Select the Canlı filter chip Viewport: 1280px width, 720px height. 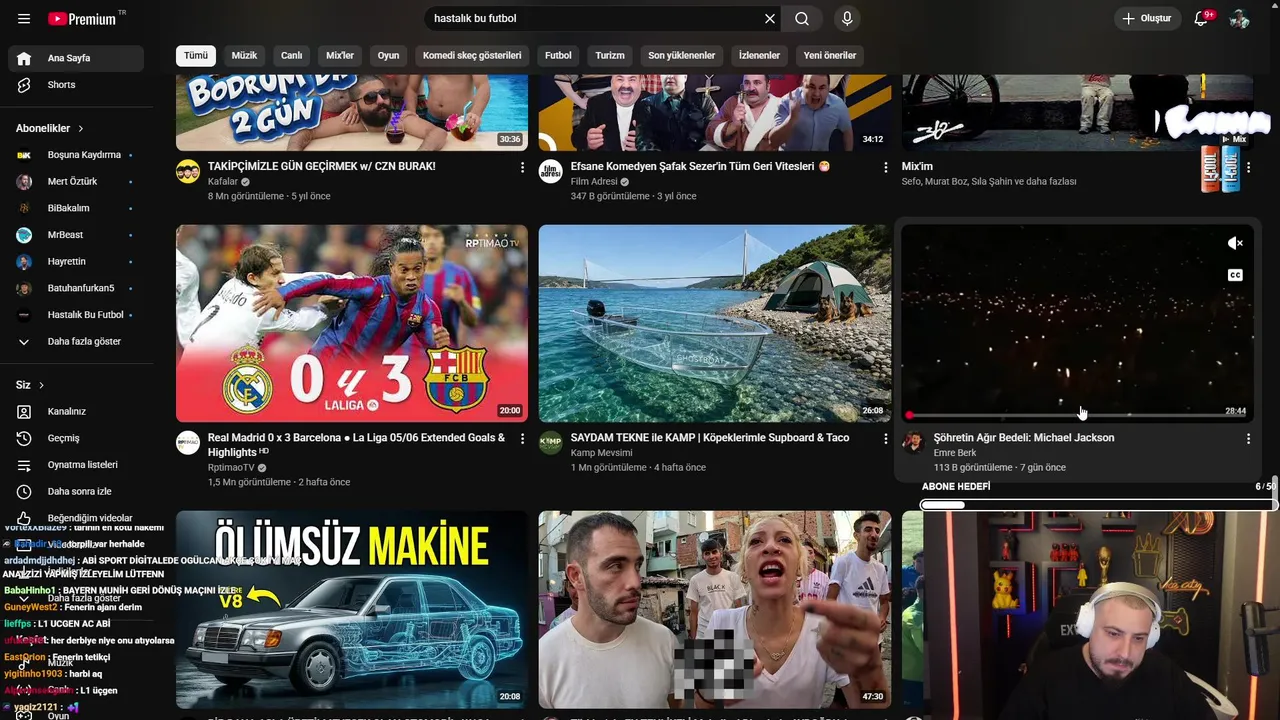(x=292, y=55)
